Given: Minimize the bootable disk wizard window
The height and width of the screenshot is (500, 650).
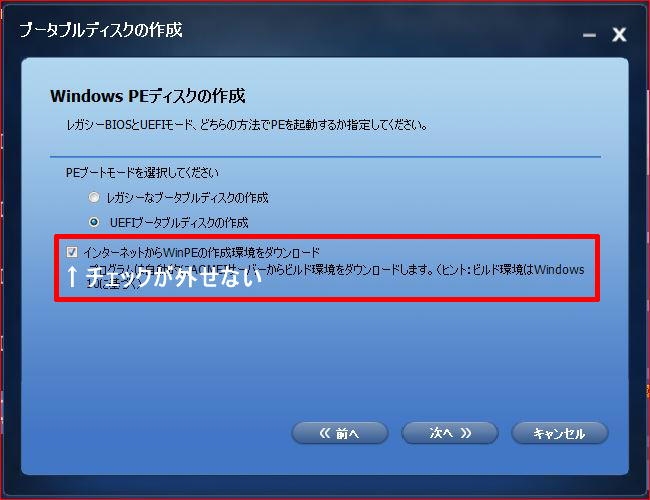Looking at the screenshot, I should 589,35.
